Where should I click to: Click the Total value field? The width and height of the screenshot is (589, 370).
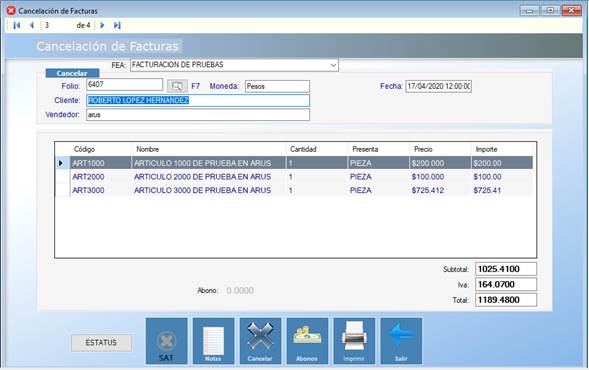click(506, 300)
